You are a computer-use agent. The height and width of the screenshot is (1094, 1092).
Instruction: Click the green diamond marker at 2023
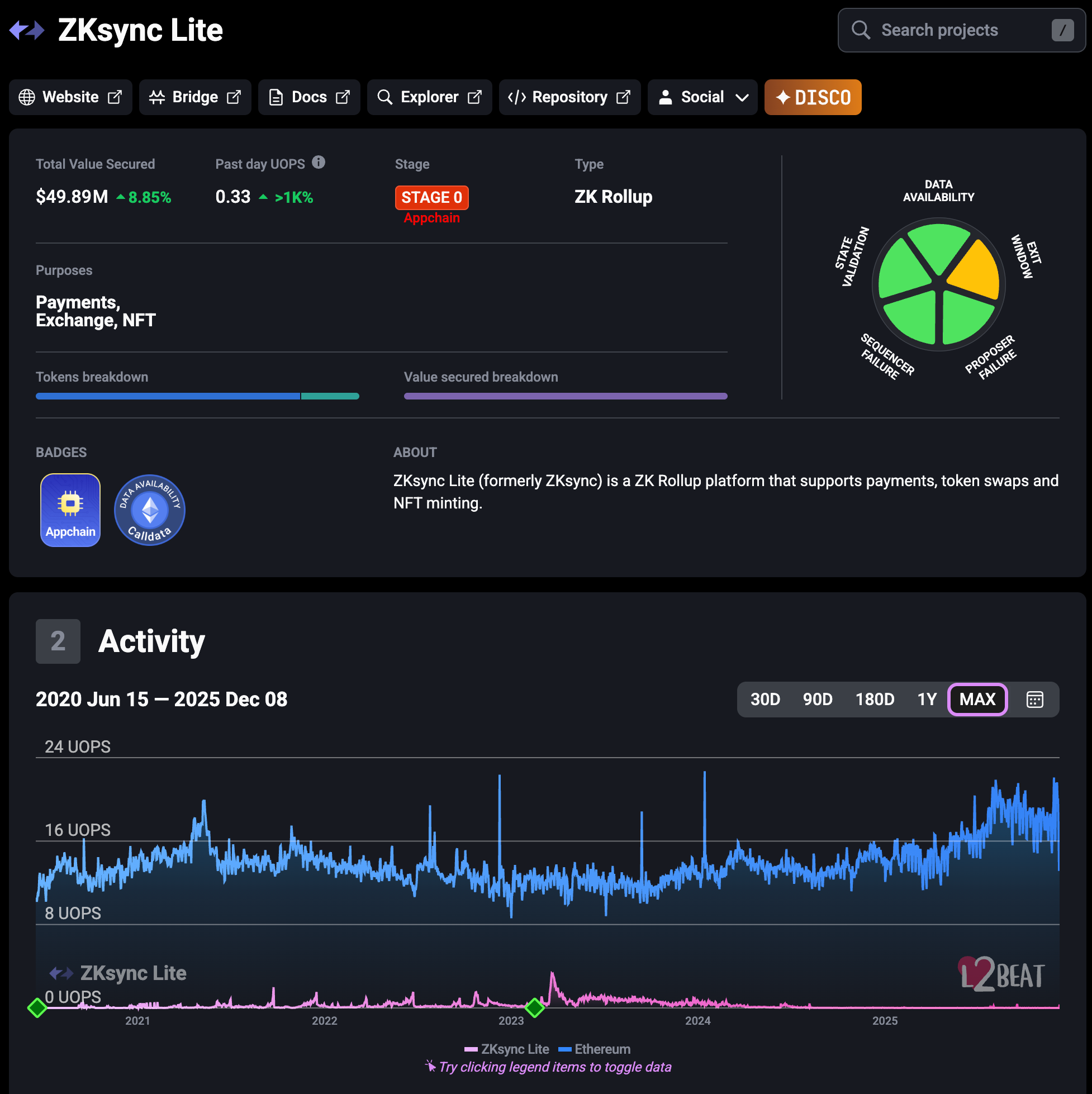click(534, 1008)
